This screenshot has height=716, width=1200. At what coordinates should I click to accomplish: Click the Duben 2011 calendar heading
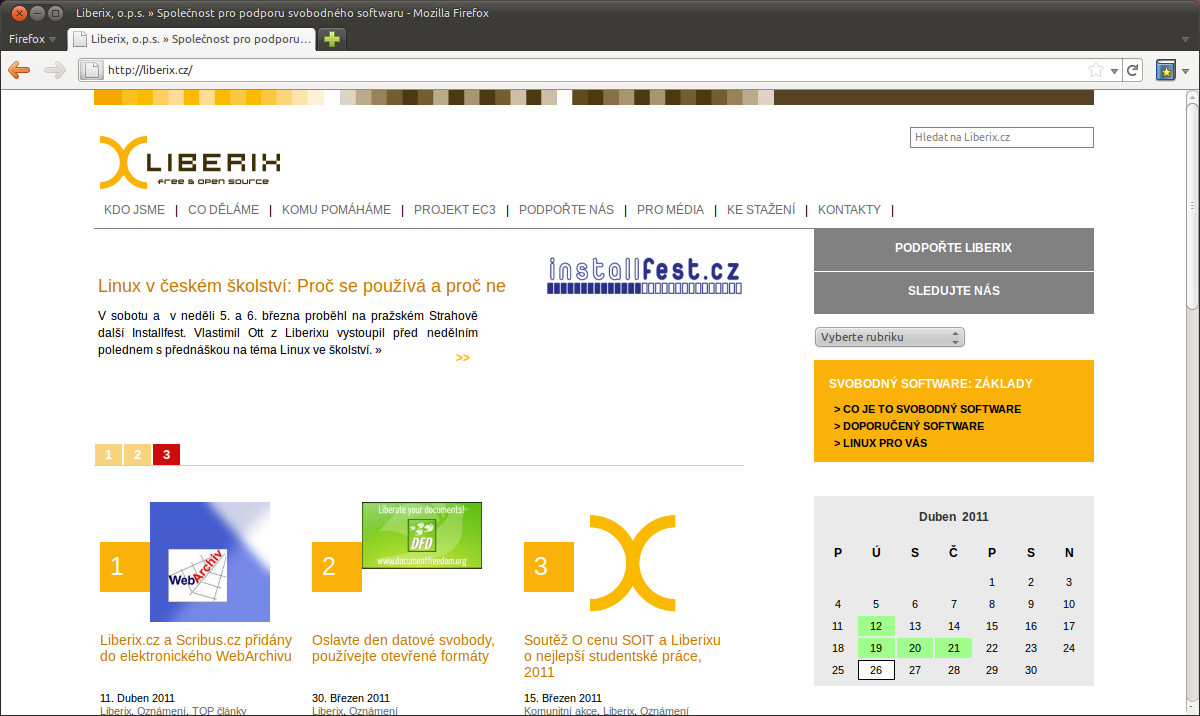[x=954, y=517]
